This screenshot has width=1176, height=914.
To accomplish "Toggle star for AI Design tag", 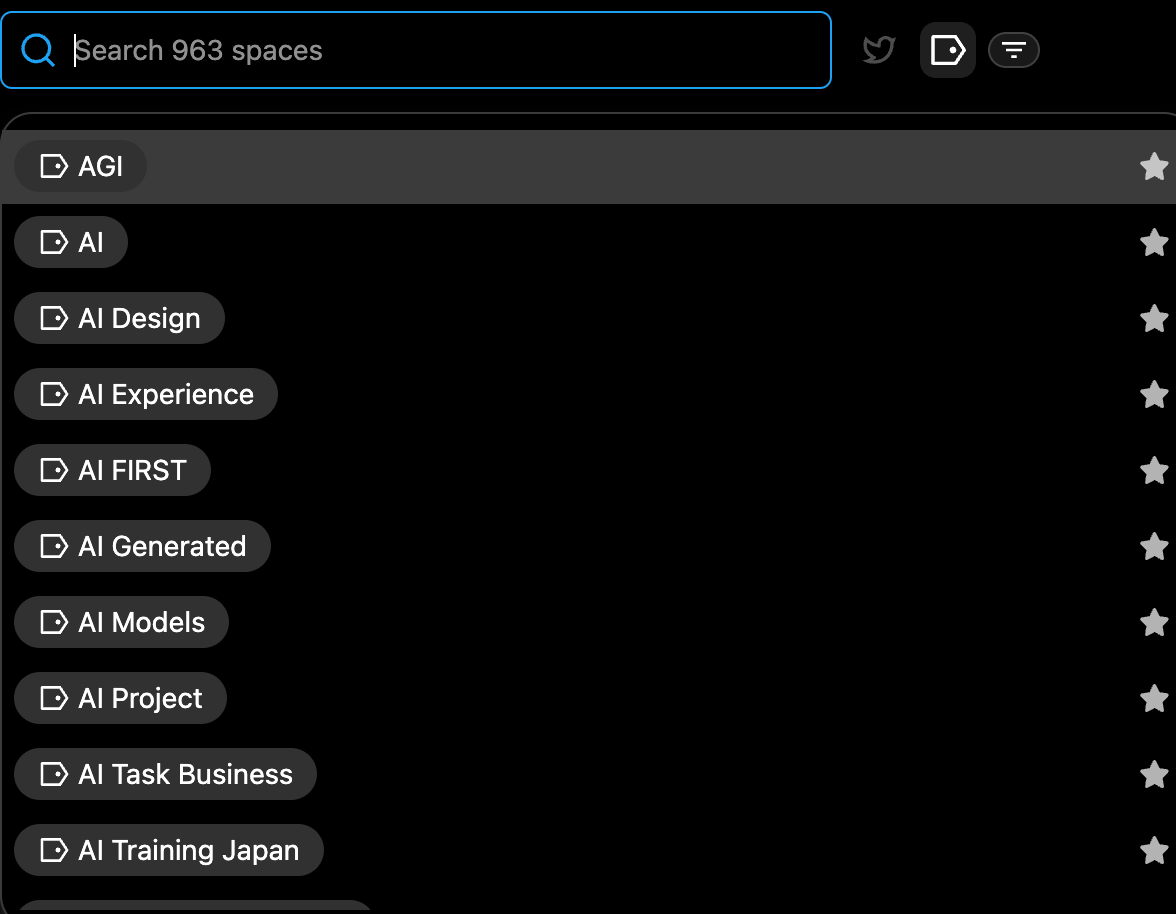I will pos(1154,318).
